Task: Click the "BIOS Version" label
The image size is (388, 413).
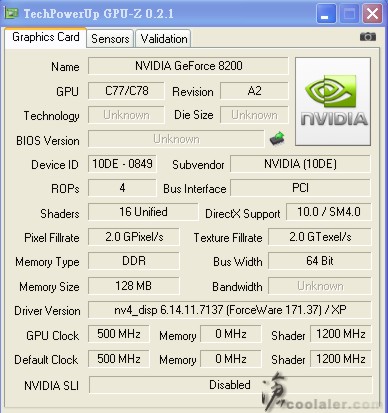Action: (x=48, y=141)
